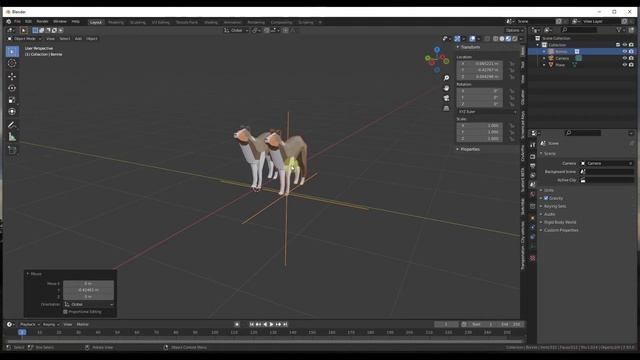Screen dimensions: 640x360
Task: Open the View Layer properties tab icon
Action: (x=532, y=176)
